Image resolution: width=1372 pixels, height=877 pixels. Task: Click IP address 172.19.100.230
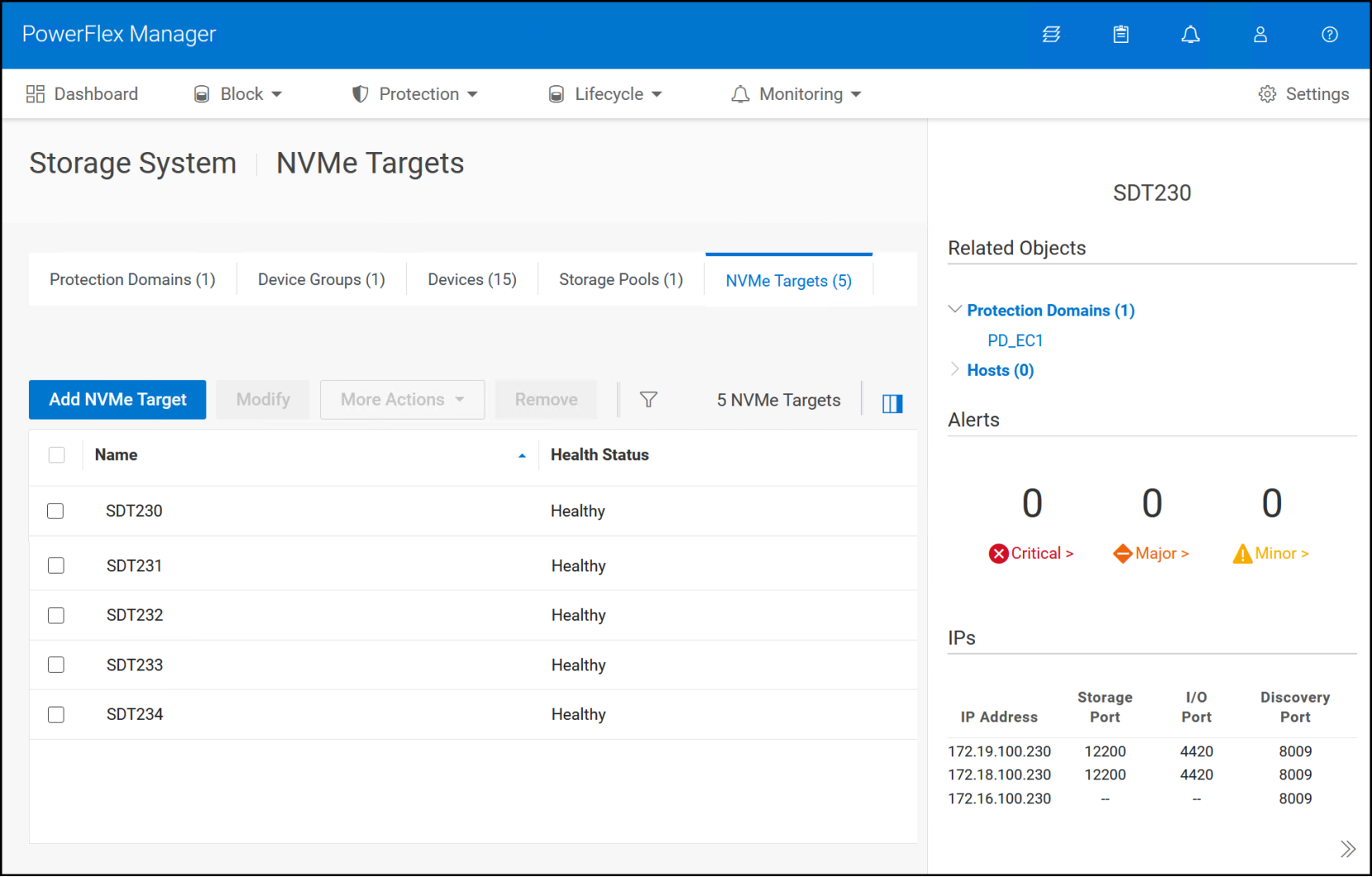[x=1000, y=751]
